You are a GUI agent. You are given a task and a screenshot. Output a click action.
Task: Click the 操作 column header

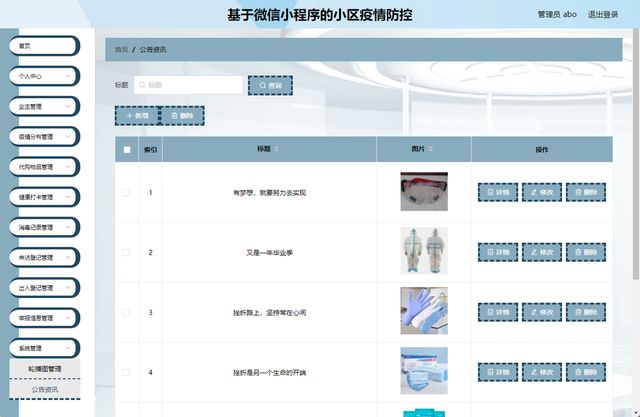542,150
